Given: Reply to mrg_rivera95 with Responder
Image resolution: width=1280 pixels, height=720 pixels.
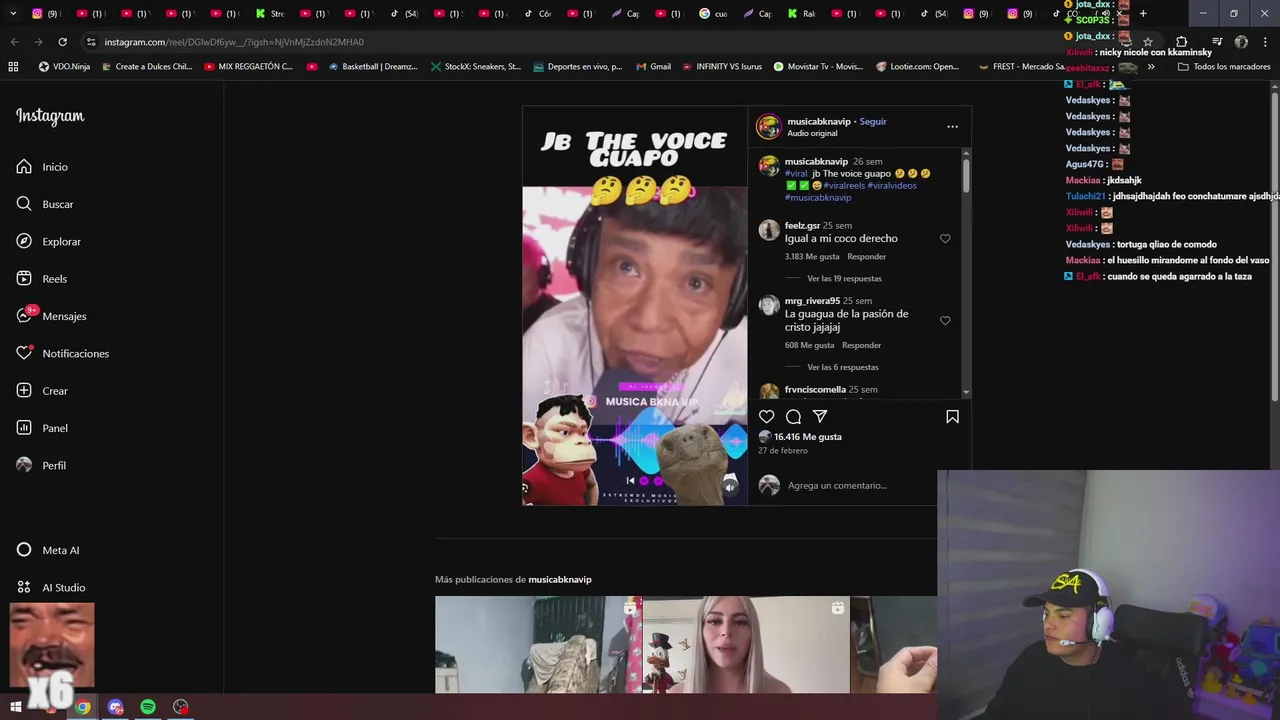Looking at the screenshot, I should (x=861, y=345).
